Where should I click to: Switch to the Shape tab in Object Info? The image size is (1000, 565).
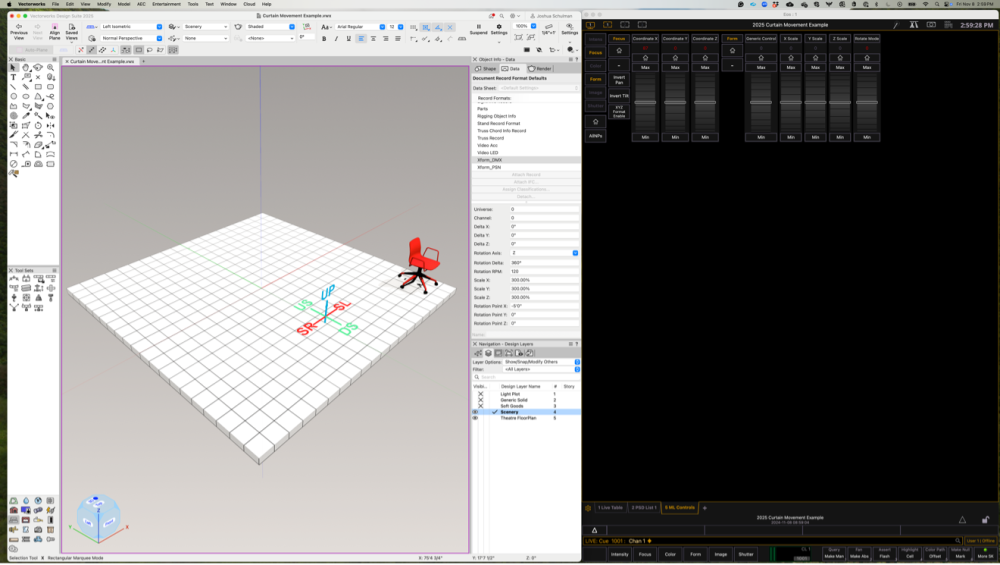[x=485, y=68]
